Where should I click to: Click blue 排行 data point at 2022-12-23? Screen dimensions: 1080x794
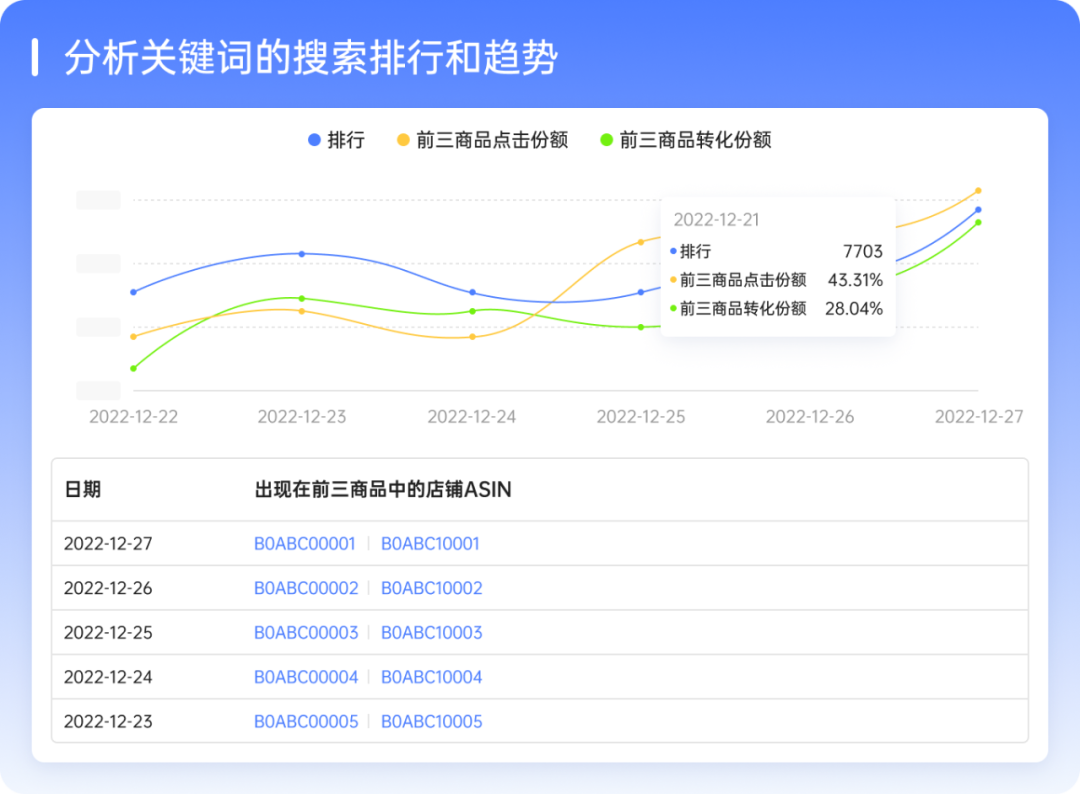coord(302,254)
